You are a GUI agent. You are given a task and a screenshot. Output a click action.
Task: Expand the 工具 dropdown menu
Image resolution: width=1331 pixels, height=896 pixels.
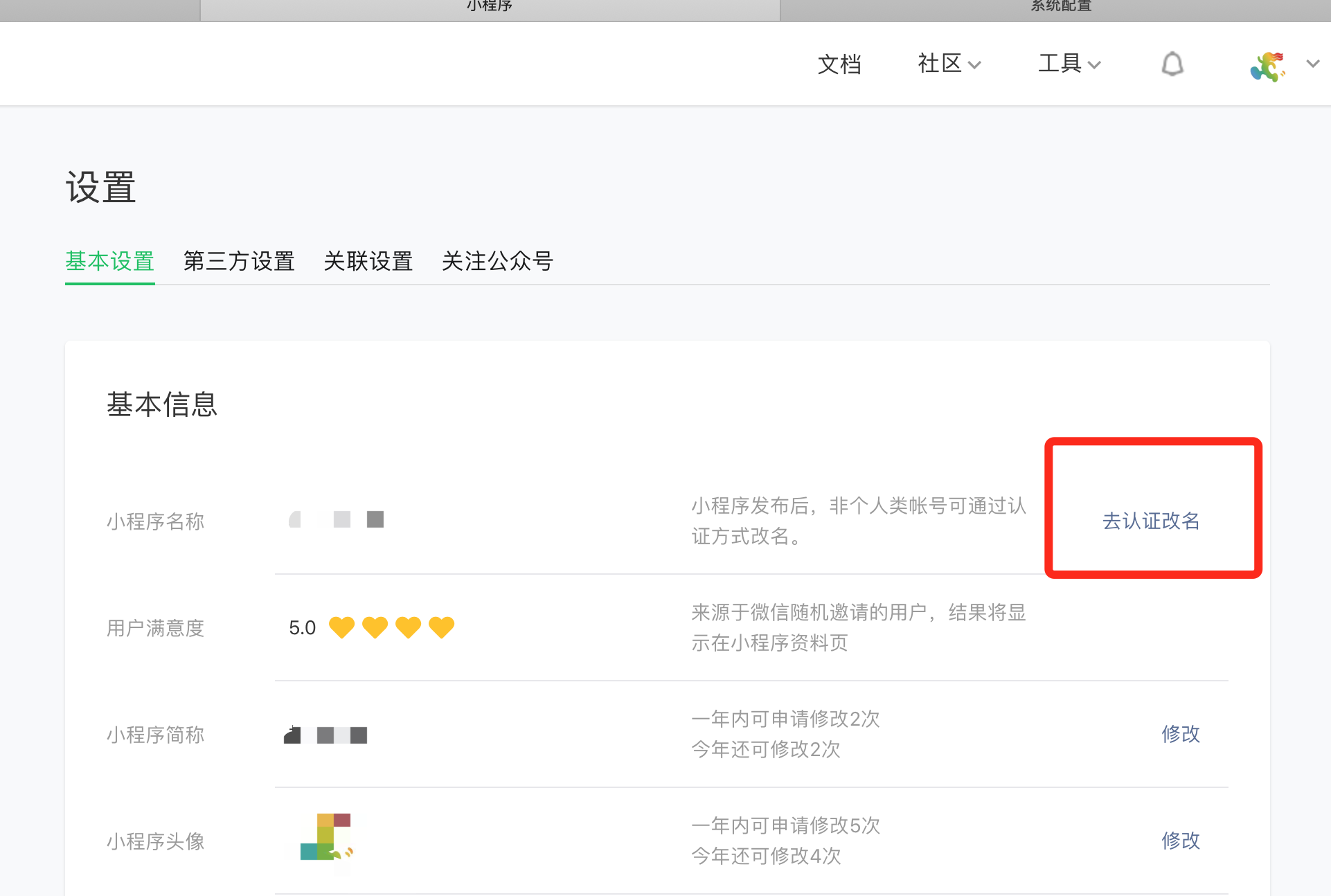point(1069,64)
